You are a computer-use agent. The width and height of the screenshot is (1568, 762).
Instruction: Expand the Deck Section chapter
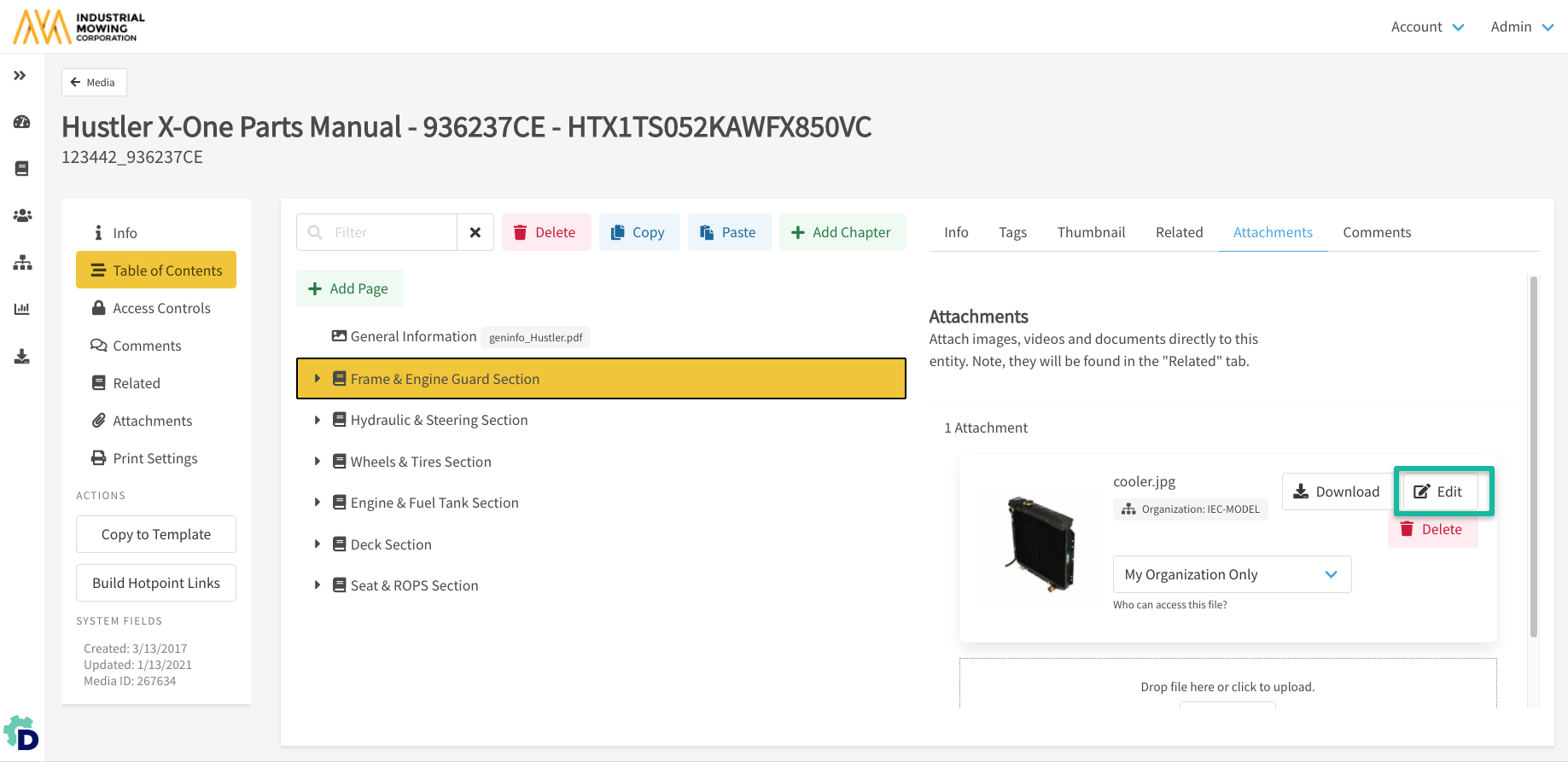click(x=317, y=544)
